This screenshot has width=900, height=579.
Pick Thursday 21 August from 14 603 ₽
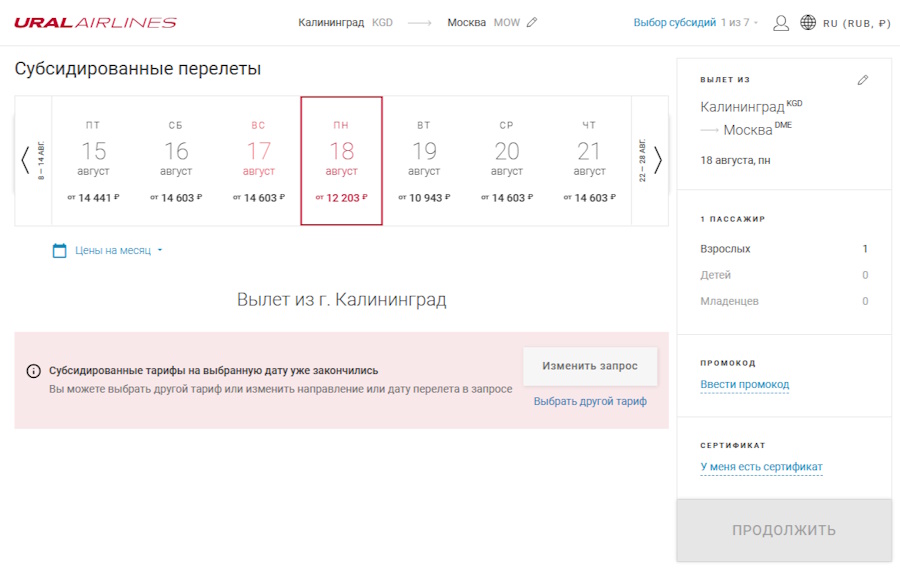pyautogui.click(x=589, y=161)
